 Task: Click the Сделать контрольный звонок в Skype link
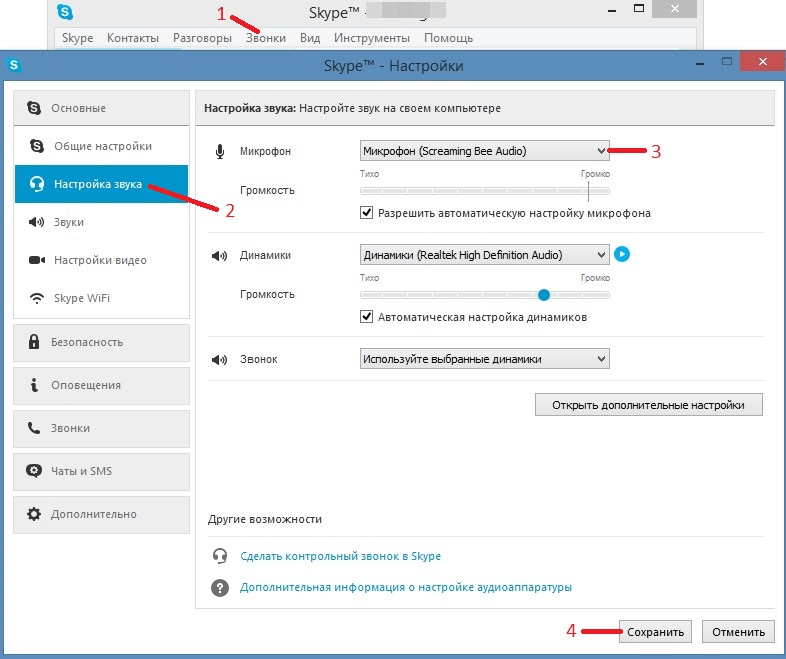tap(340, 556)
